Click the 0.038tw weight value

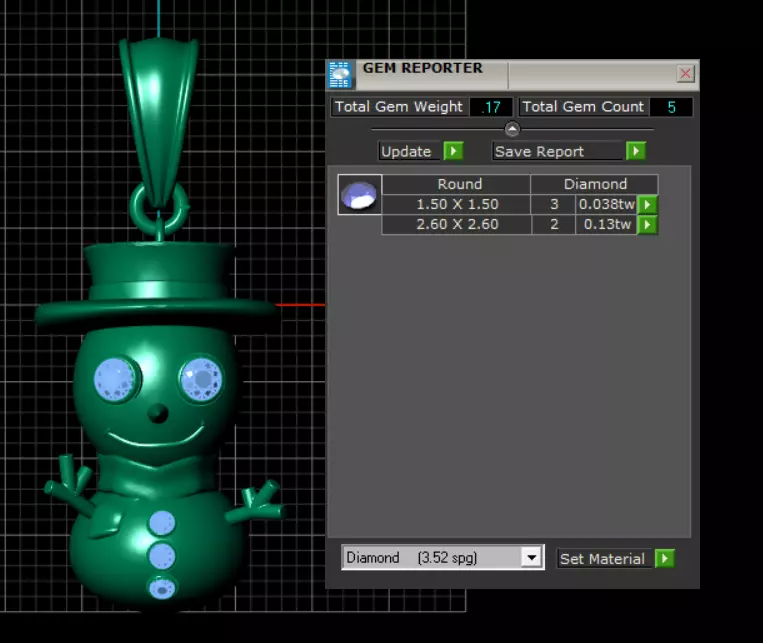click(x=606, y=204)
